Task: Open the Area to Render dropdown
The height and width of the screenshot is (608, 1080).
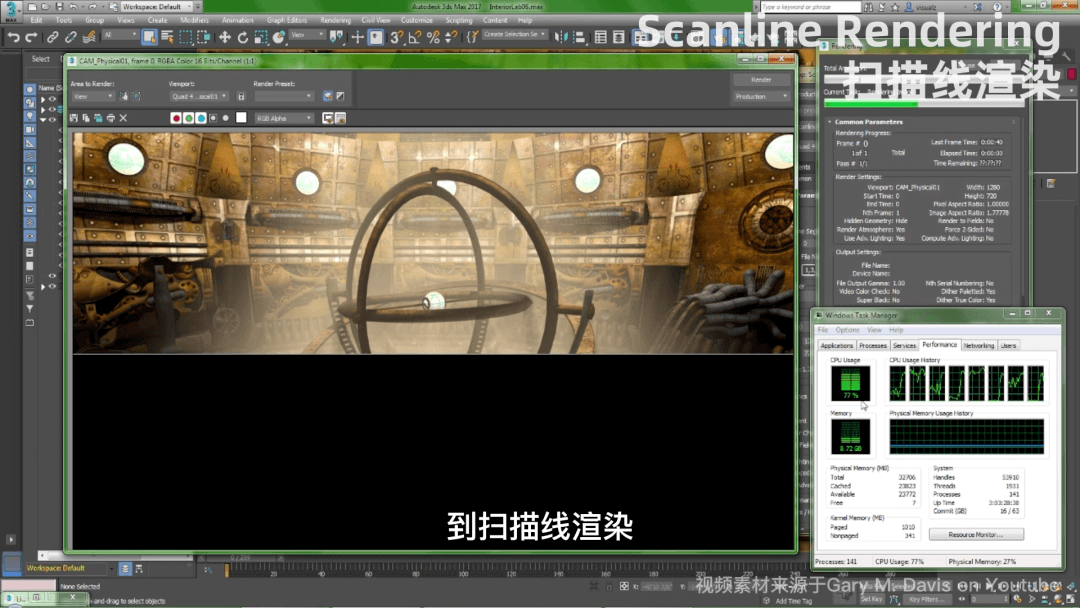Action: tap(92, 96)
